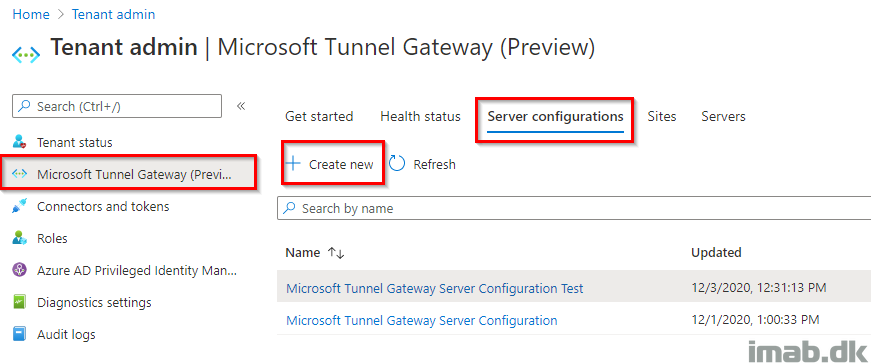The image size is (871, 364).
Task: Click the Roles person icon
Action: tap(19, 238)
